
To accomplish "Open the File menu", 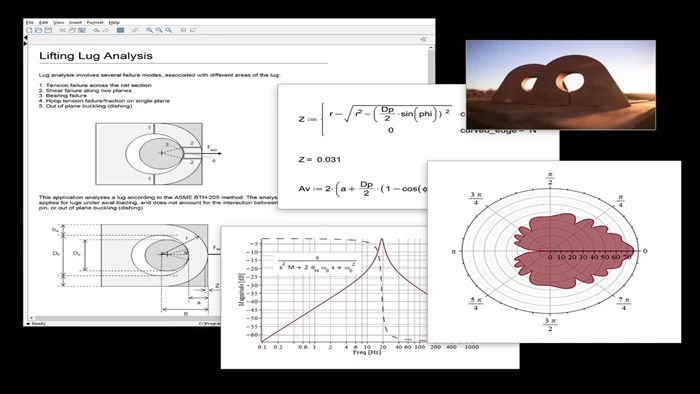I will (x=29, y=22).
